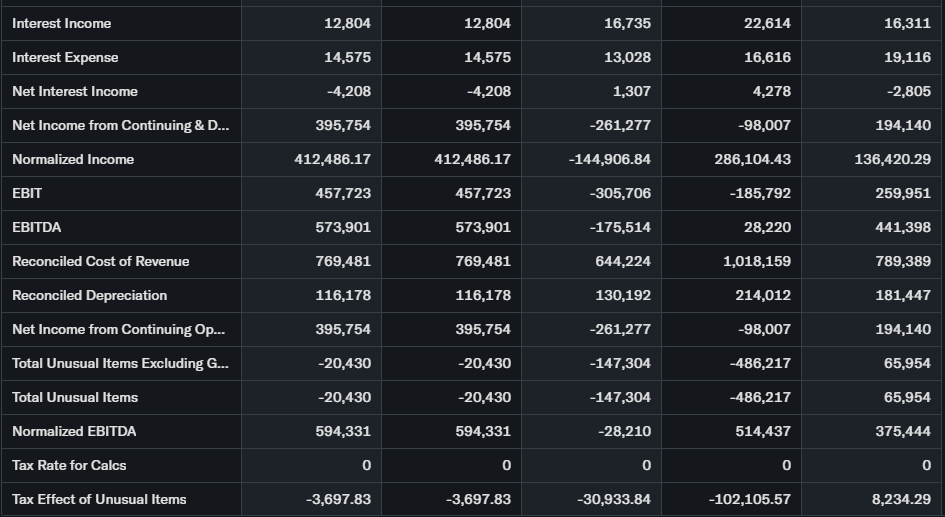Select the Interest Expense row label
Screen dimensions: 945x517
point(65,57)
